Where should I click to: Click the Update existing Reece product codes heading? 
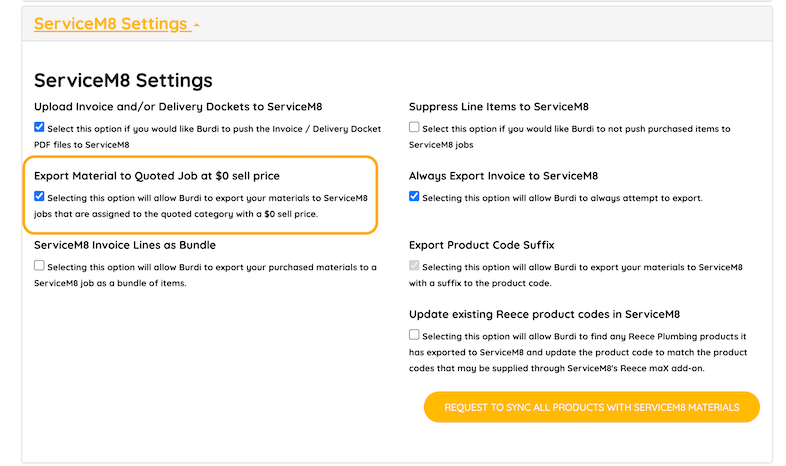(x=544, y=314)
